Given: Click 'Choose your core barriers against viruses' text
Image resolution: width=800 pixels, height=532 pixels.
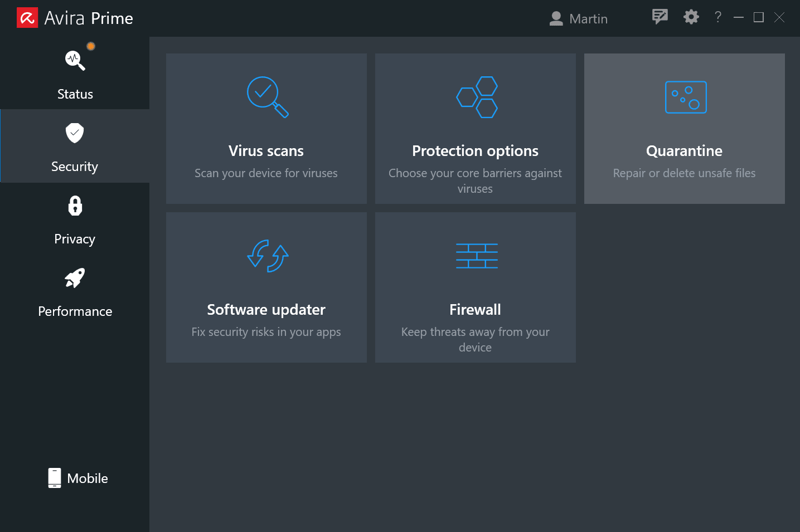Looking at the screenshot, I should click(475, 181).
